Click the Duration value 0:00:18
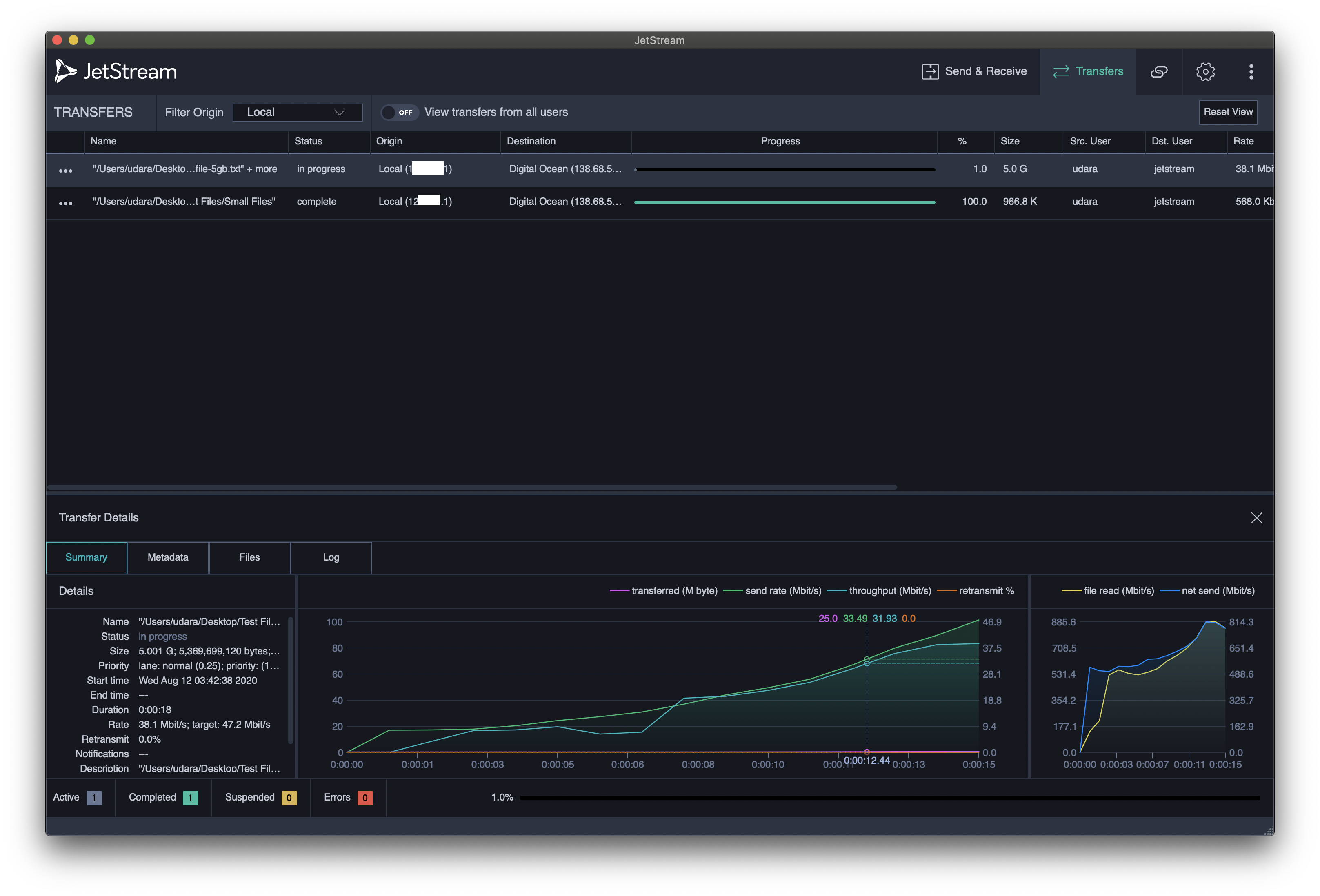This screenshot has width=1320, height=896. tap(155, 710)
